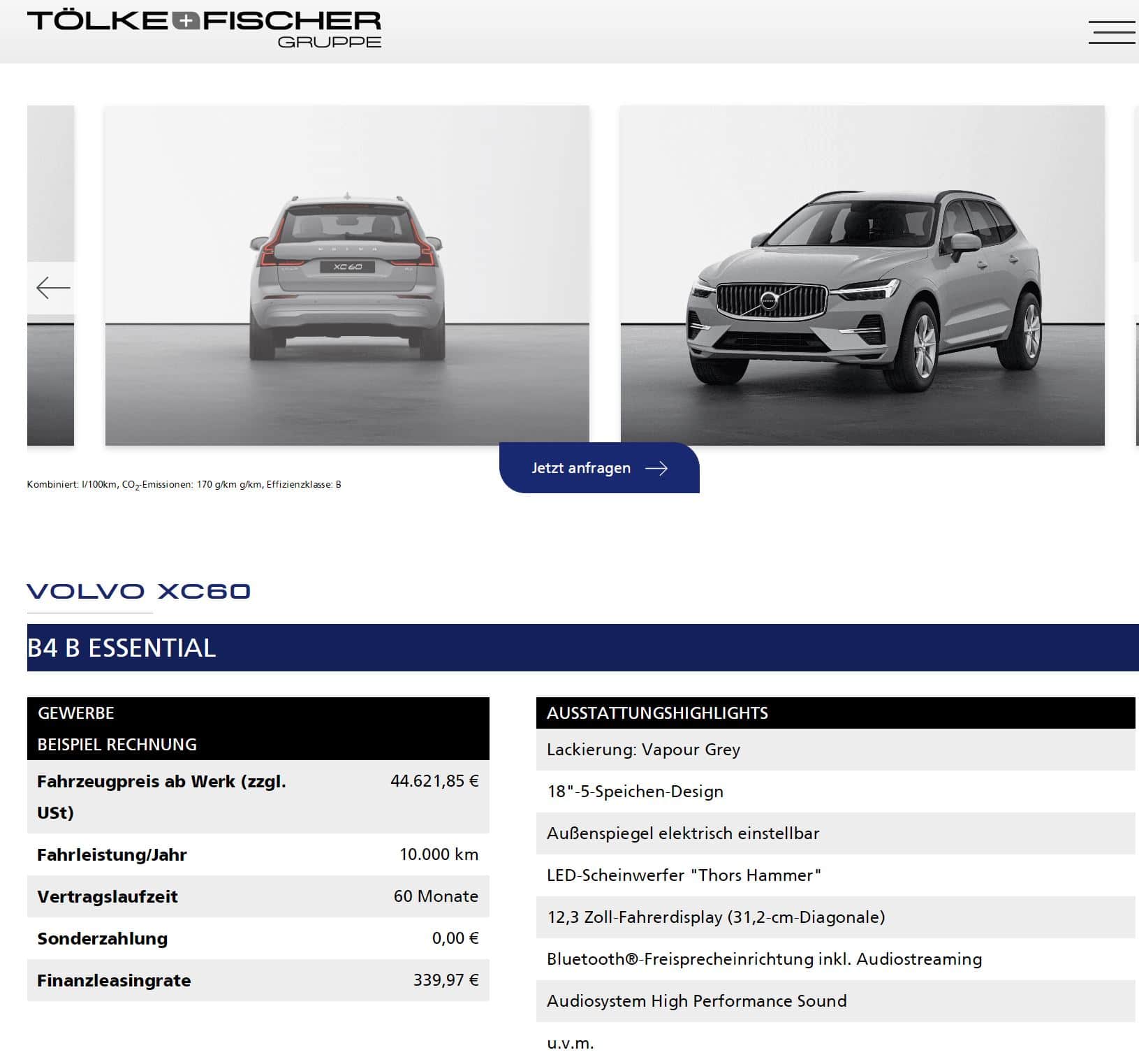This screenshot has width=1139, height=1064.
Task: Click 'Außenspiegel elektrisch einstellbar' row
Action: click(x=835, y=833)
